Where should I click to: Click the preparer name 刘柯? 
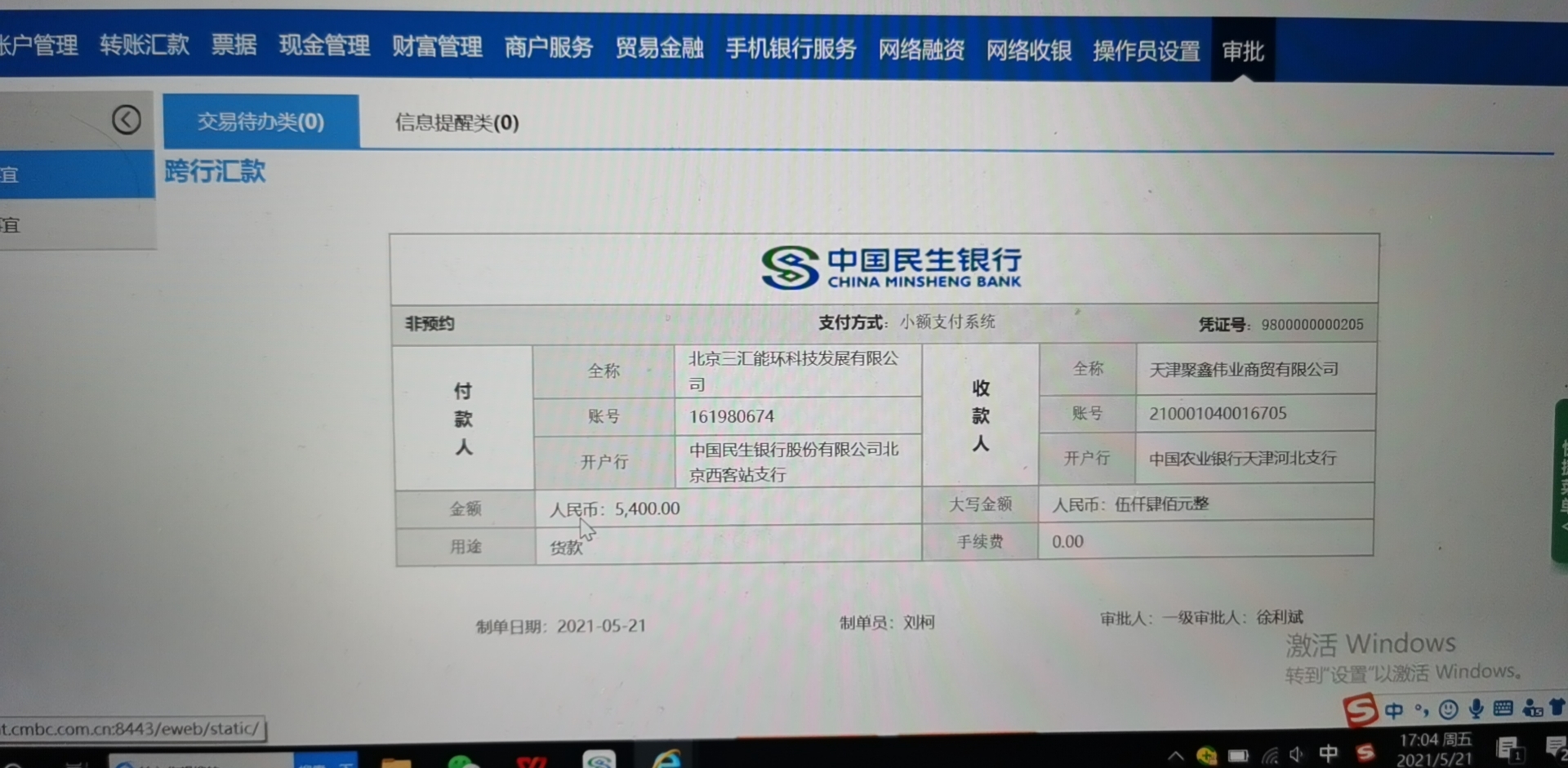click(919, 622)
